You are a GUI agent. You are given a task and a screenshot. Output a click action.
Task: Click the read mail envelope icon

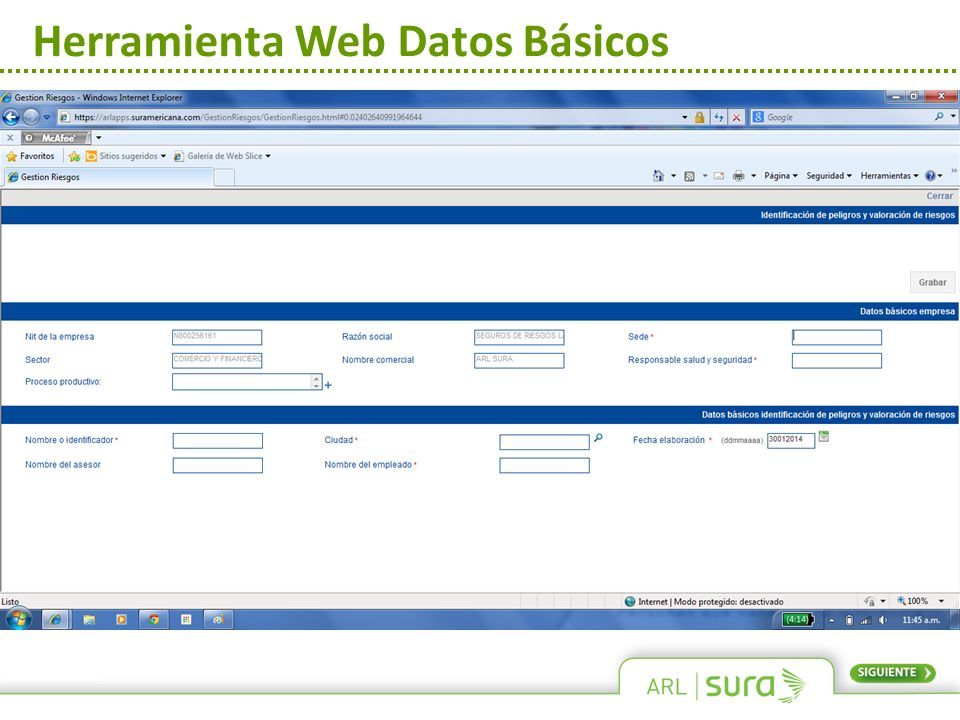pos(719,176)
